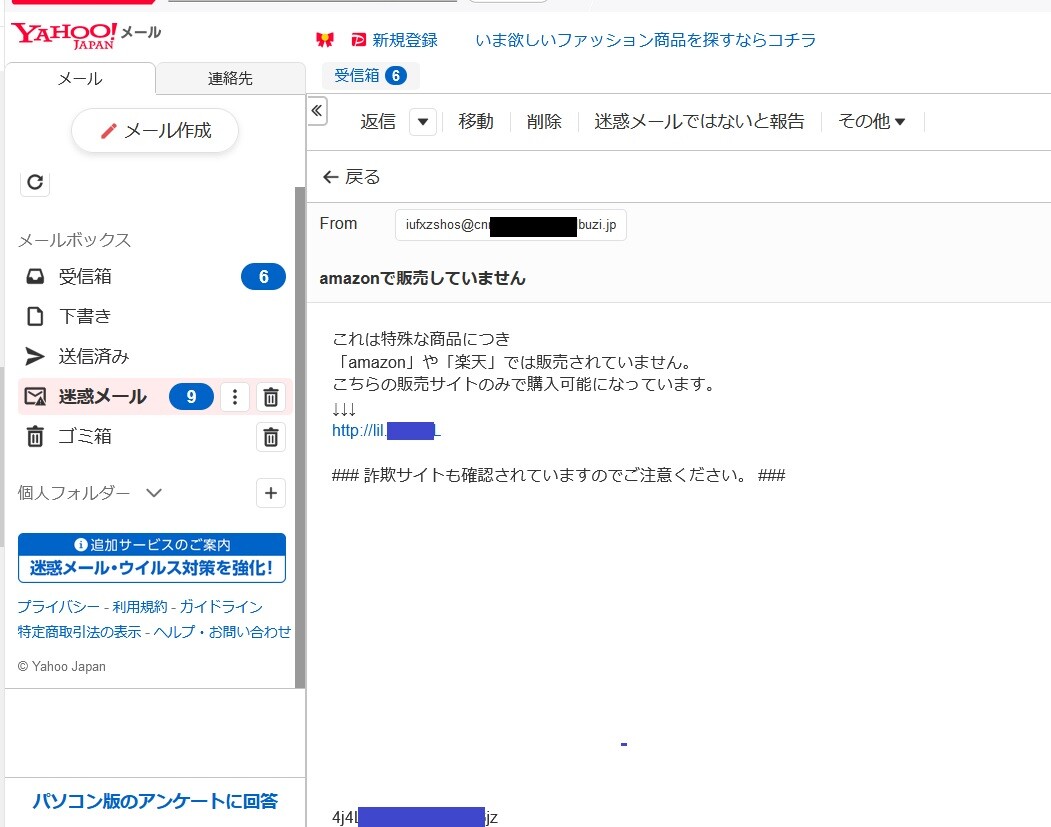Click パソコン版のアンケートに回答 link
Screen dimensions: 1051x827
click(155, 801)
